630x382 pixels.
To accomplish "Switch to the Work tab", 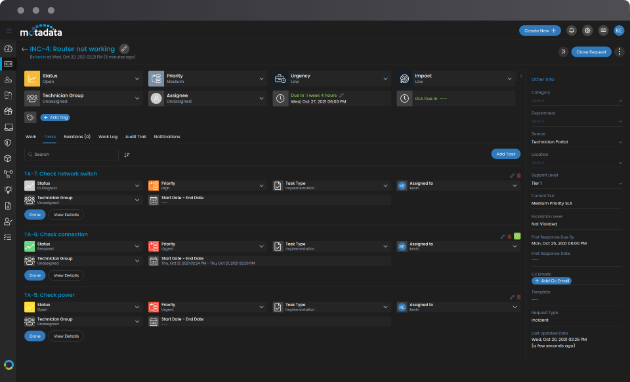I will 31,137.
